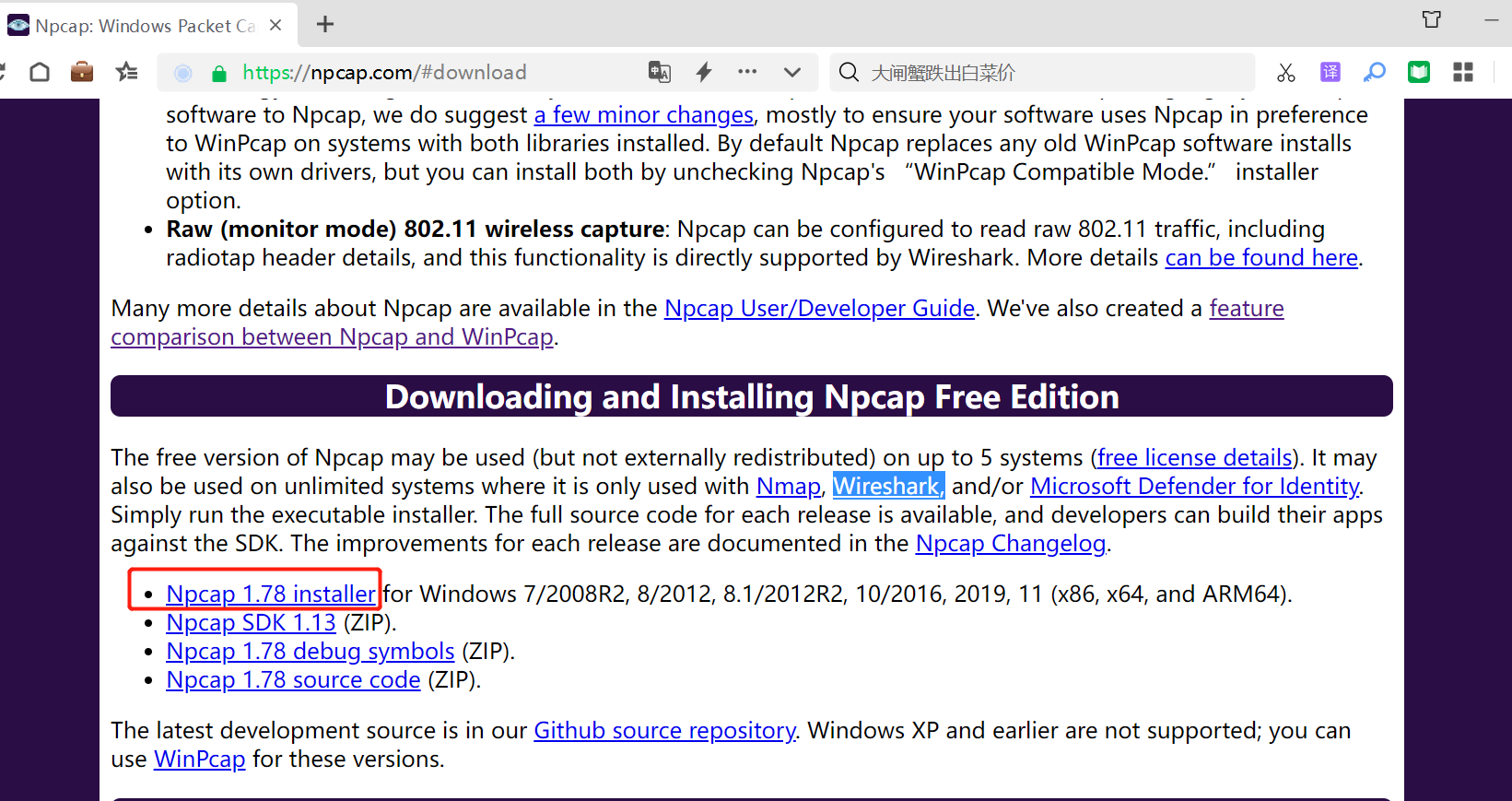Expand the address bar dropdown chevron
Viewport: 1512px width, 801px height.
tap(792, 72)
